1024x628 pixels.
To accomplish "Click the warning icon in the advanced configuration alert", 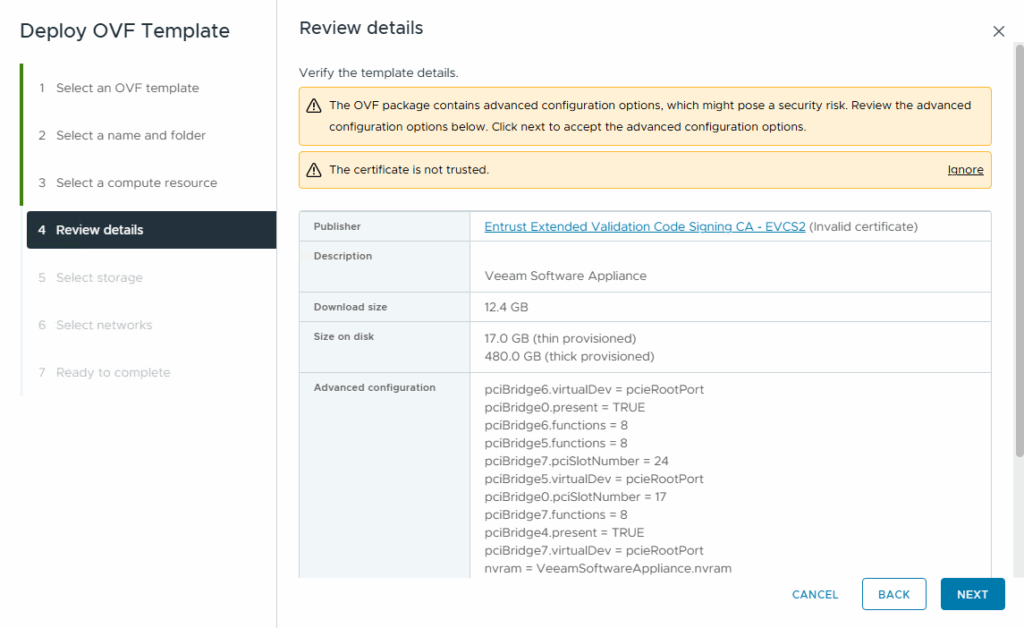I will 314,106.
